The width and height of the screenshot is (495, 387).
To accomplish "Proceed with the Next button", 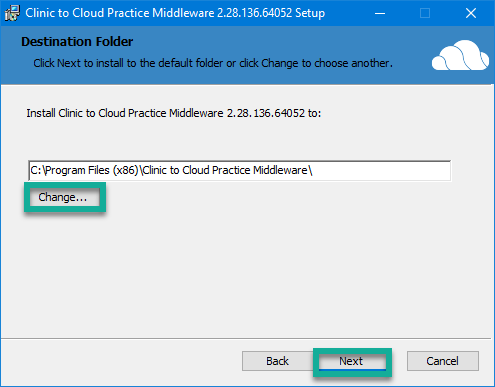I will (x=352, y=361).
